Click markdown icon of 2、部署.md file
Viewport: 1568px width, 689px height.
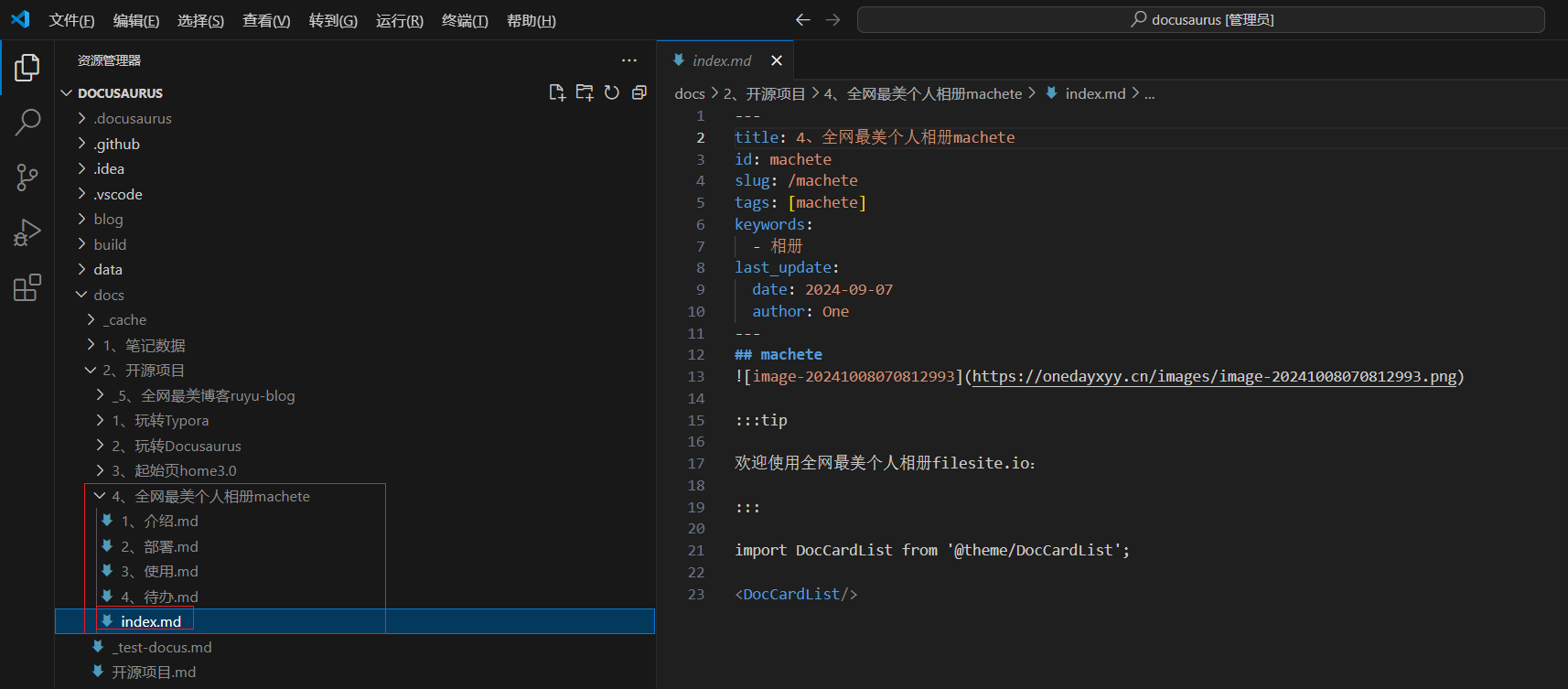point(107,546)
